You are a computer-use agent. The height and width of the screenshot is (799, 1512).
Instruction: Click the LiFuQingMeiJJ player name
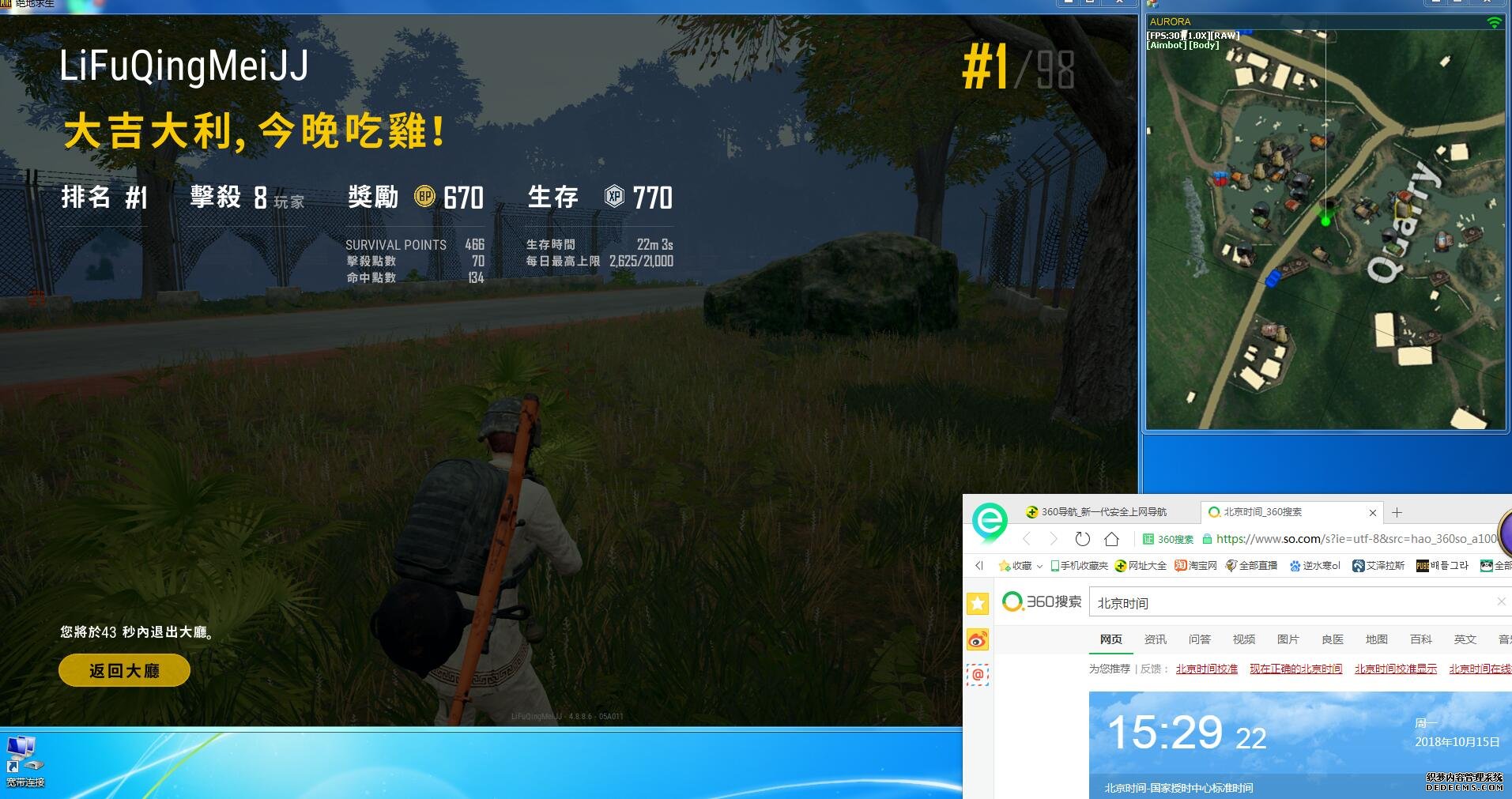click(x=184, y=66)
